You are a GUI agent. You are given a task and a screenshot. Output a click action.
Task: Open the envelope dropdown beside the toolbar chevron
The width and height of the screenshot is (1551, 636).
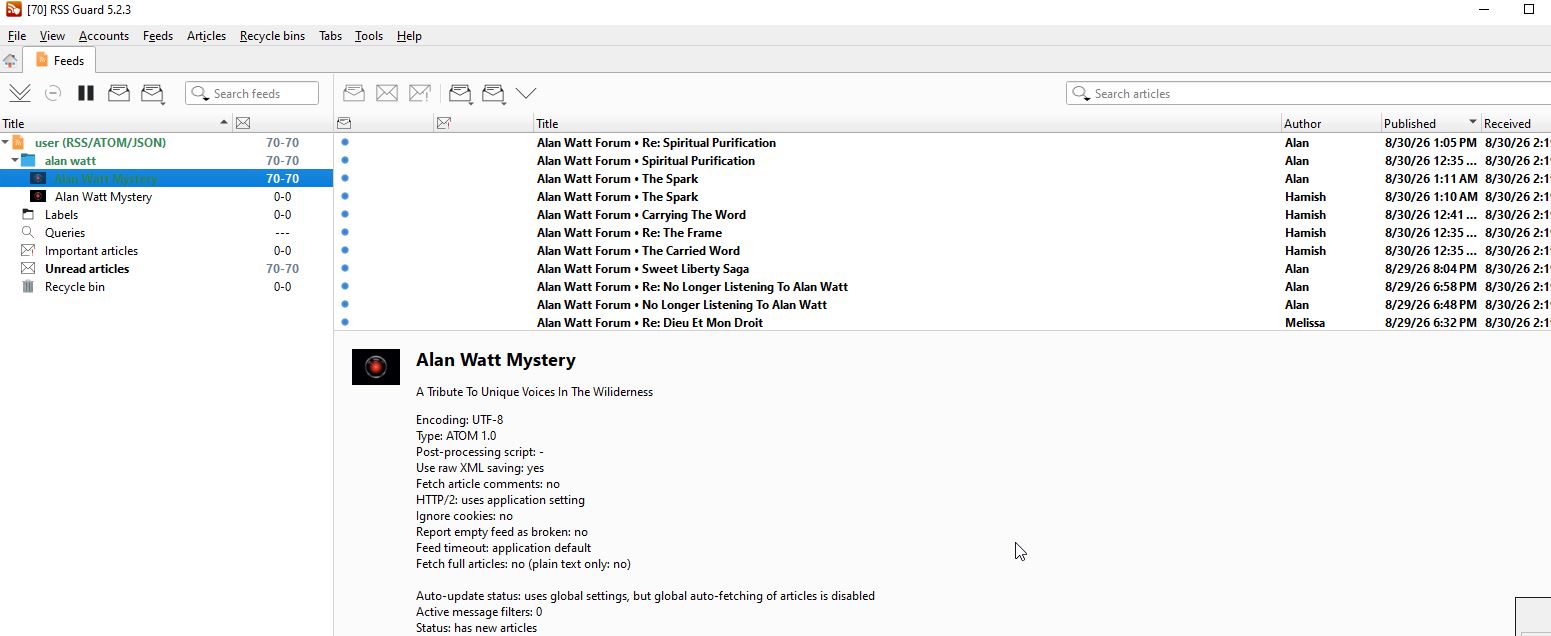[493, 93]
